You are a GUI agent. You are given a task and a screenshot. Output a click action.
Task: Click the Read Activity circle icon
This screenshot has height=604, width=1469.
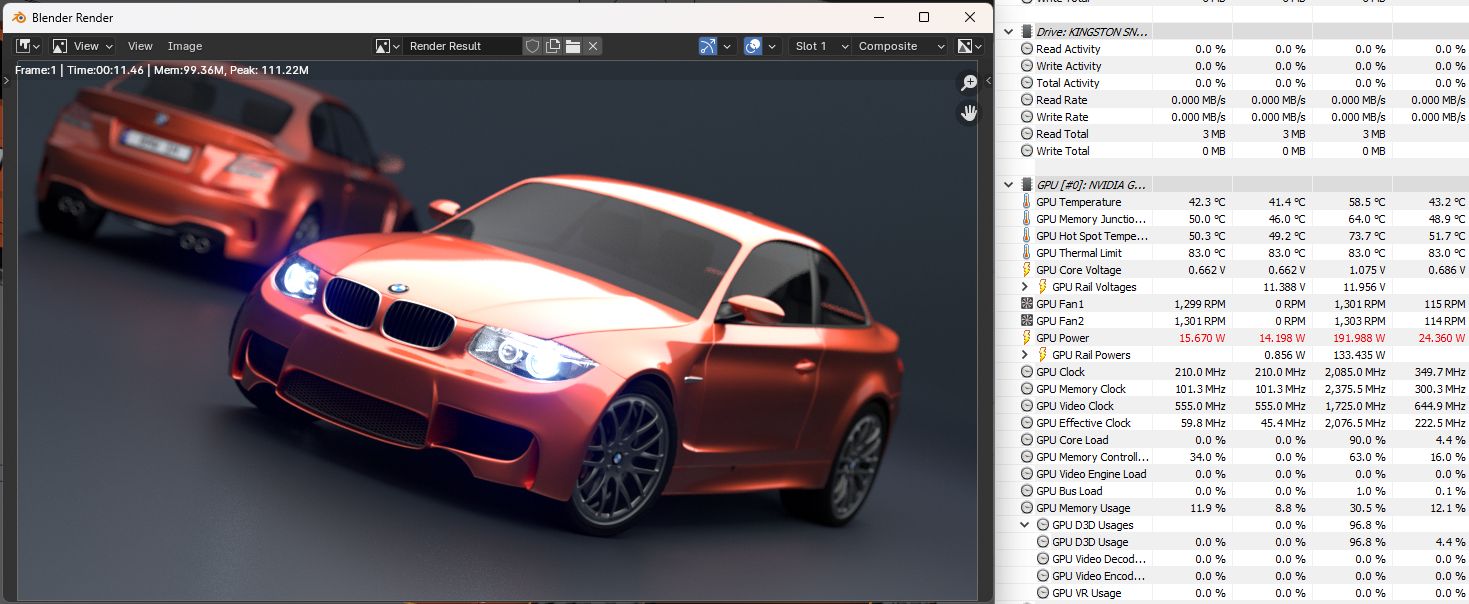coord(1027,49)
